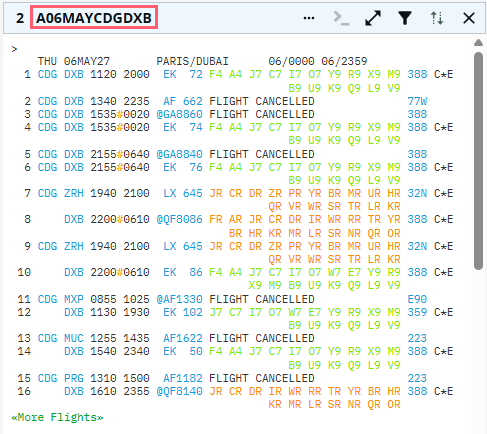This screenshot has width=487, height=434.
Task: Click the vertical scrollbar thumb
Action: coord(478,161)
